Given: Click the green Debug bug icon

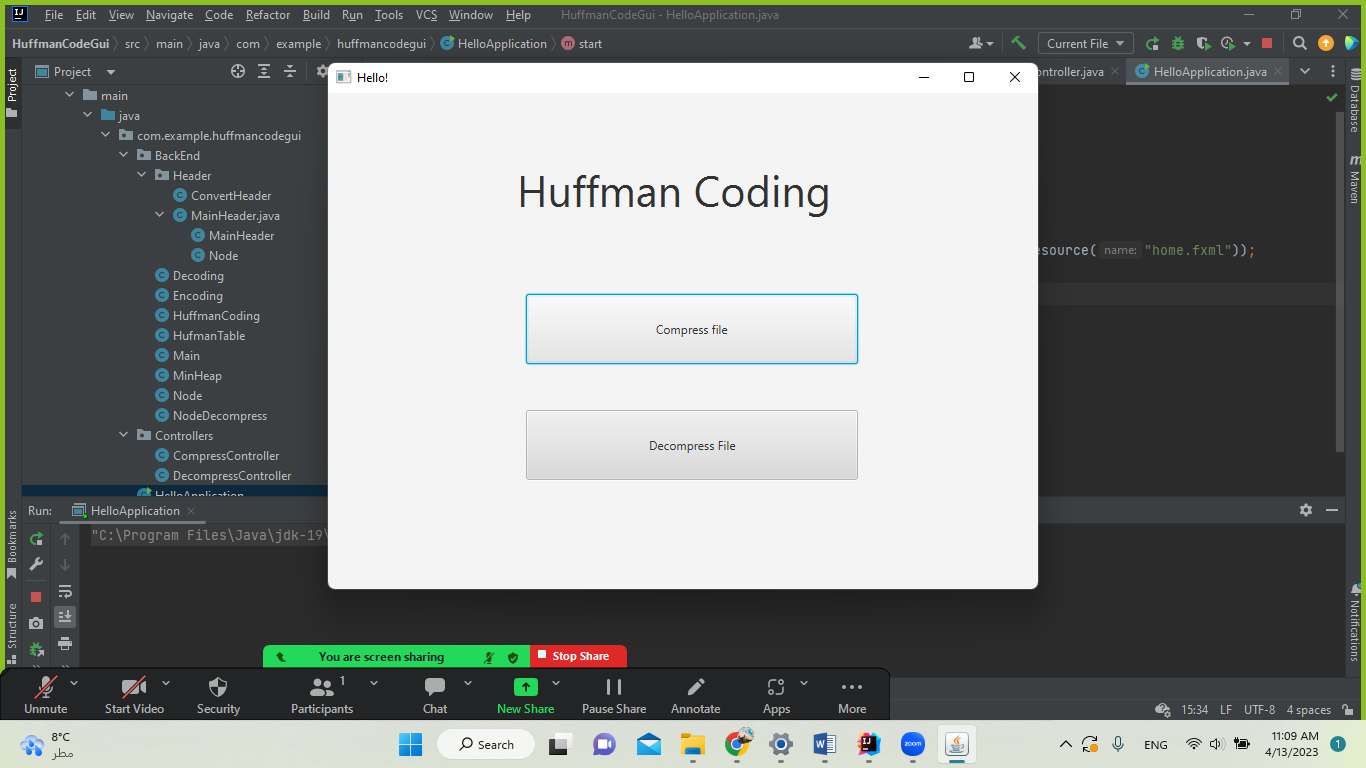Looking at the screenshot, I should tap(1178, 43).
